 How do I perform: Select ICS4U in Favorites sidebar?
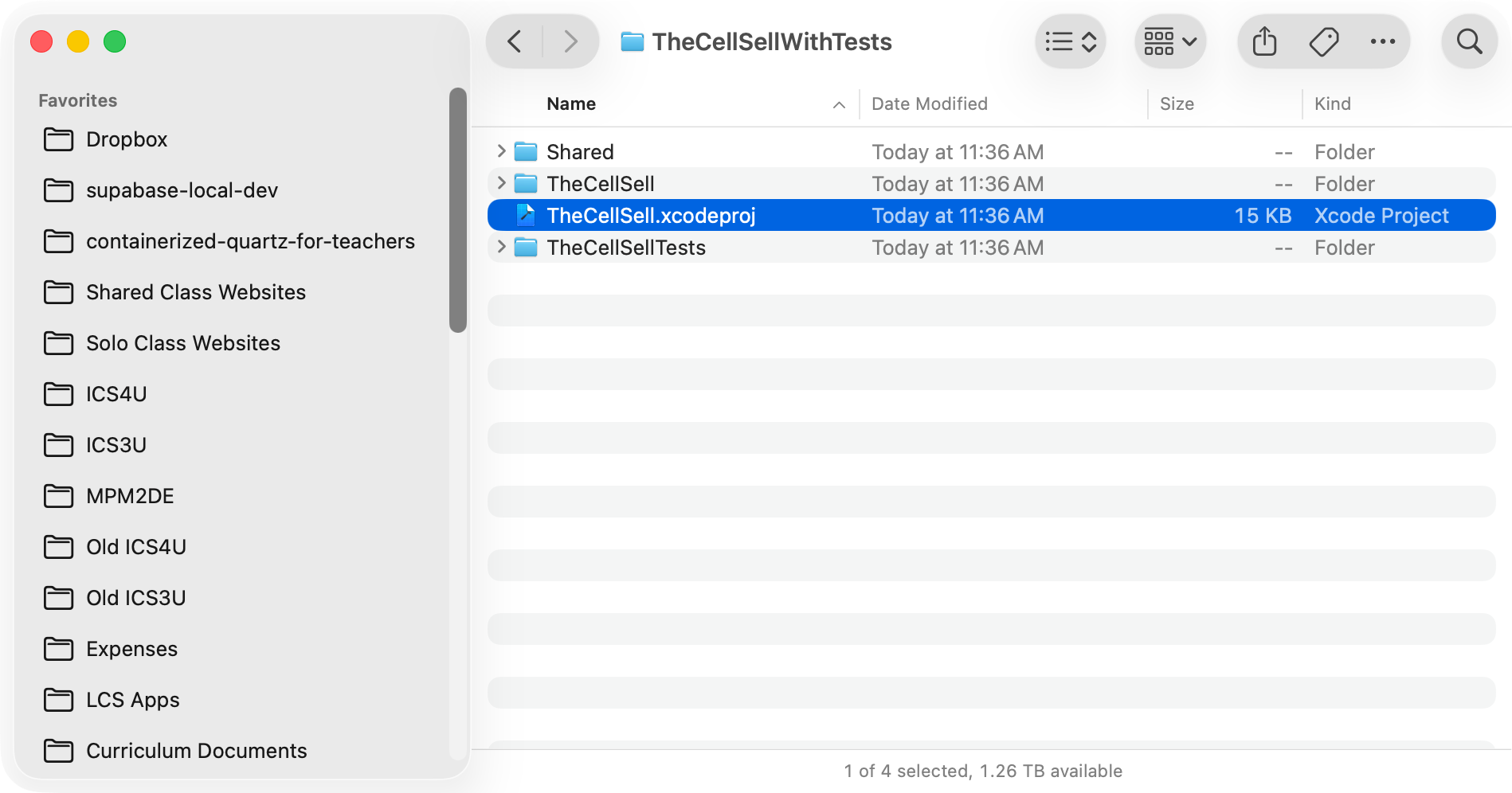(x=116, y=394)
